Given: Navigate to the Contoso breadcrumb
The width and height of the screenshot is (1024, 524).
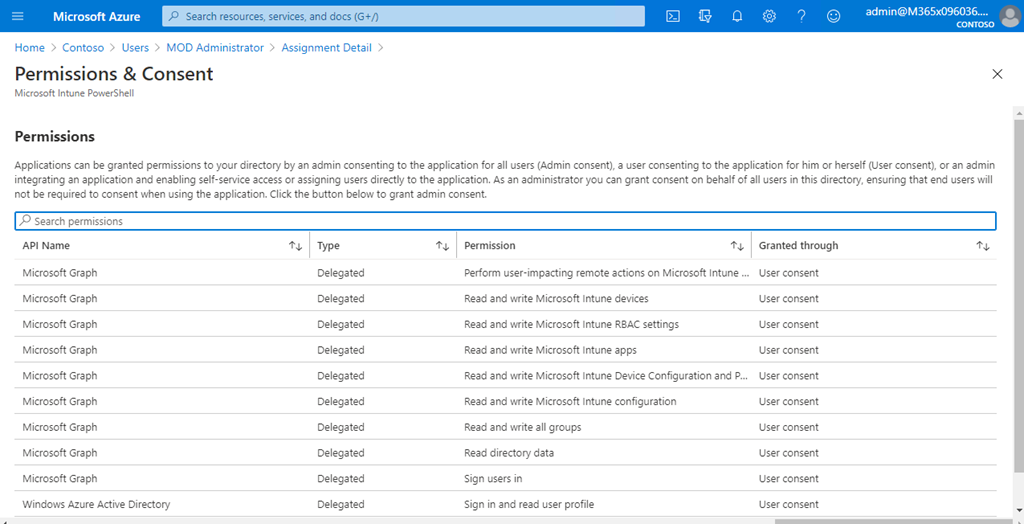Looking at the screenshot, I should pos(83,48).
